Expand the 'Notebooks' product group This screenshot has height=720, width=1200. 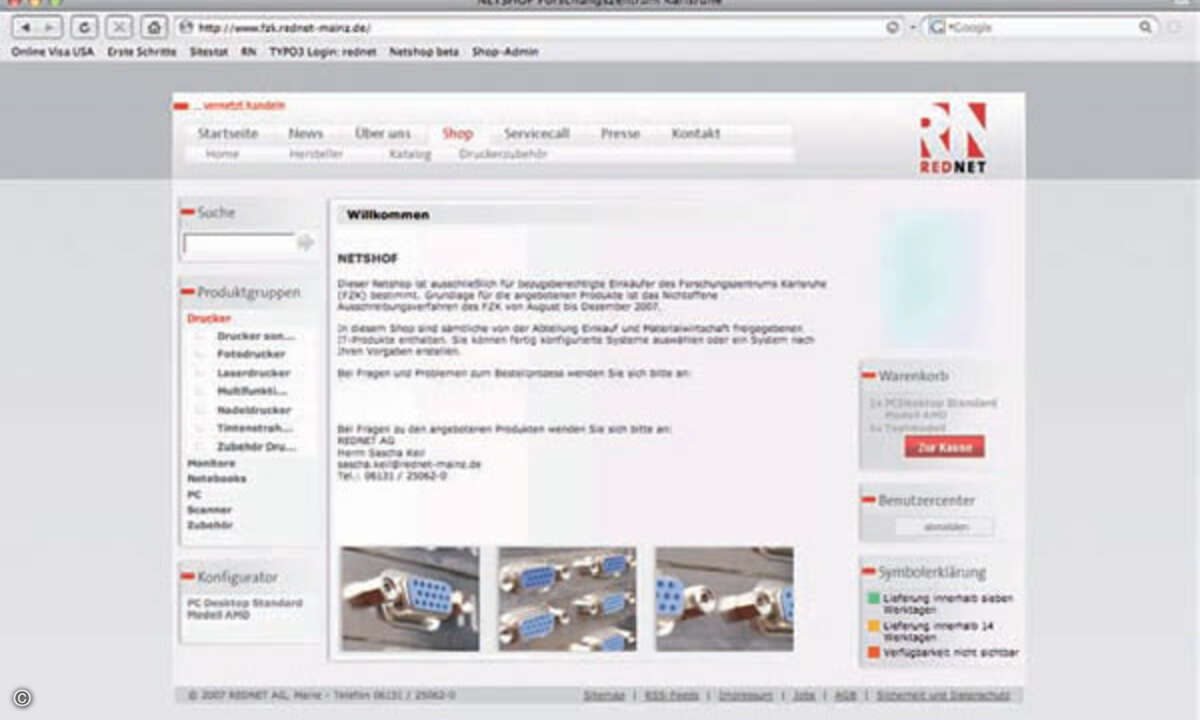pyautogui.click(x=216, y=479)
